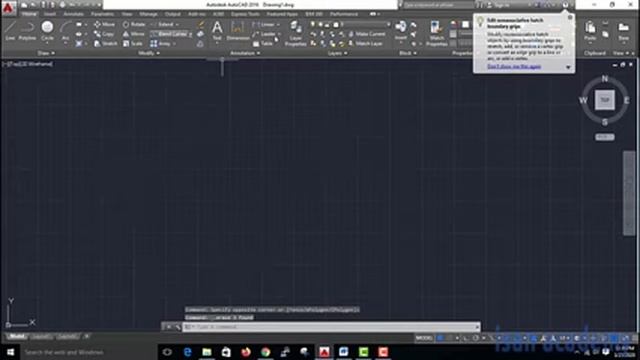The image size is (640, 360).
Task: Open Chrome from the taskbar
Action: [x=266, y=352]
